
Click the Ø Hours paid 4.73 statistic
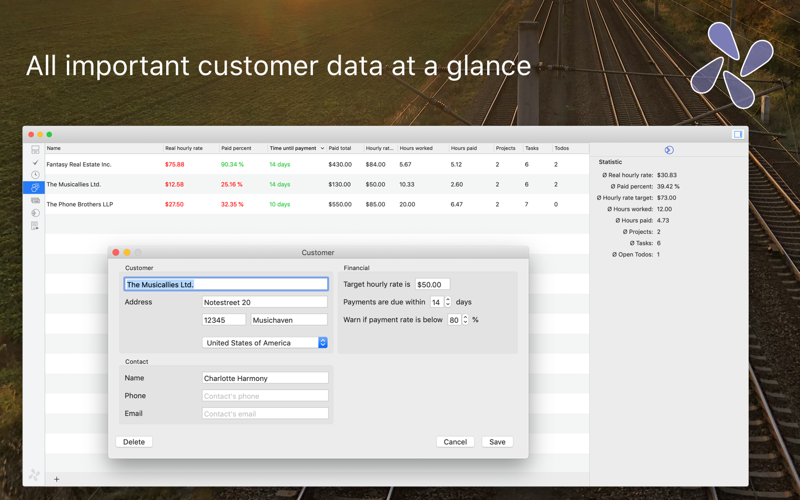tap(642, 220)
